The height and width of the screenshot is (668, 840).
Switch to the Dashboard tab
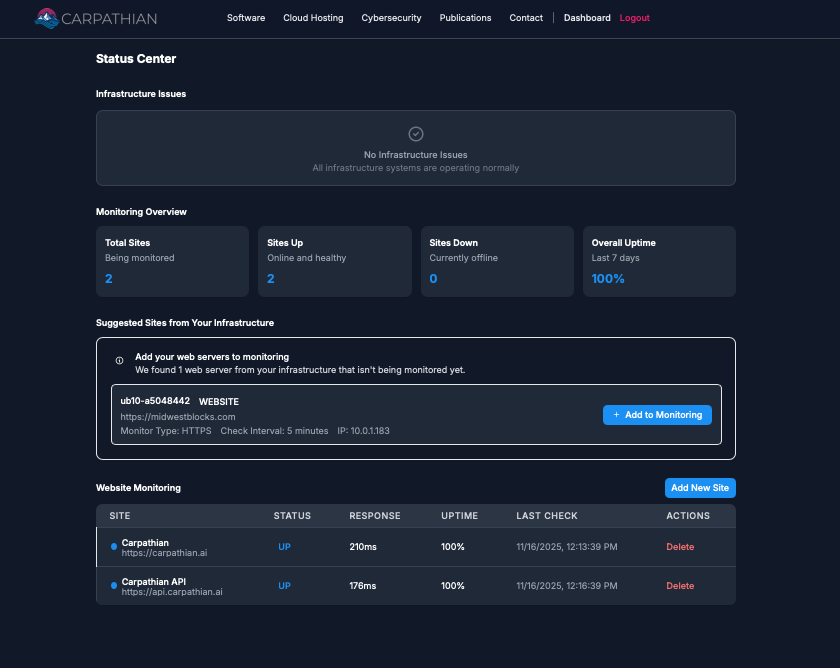[587, 17]
